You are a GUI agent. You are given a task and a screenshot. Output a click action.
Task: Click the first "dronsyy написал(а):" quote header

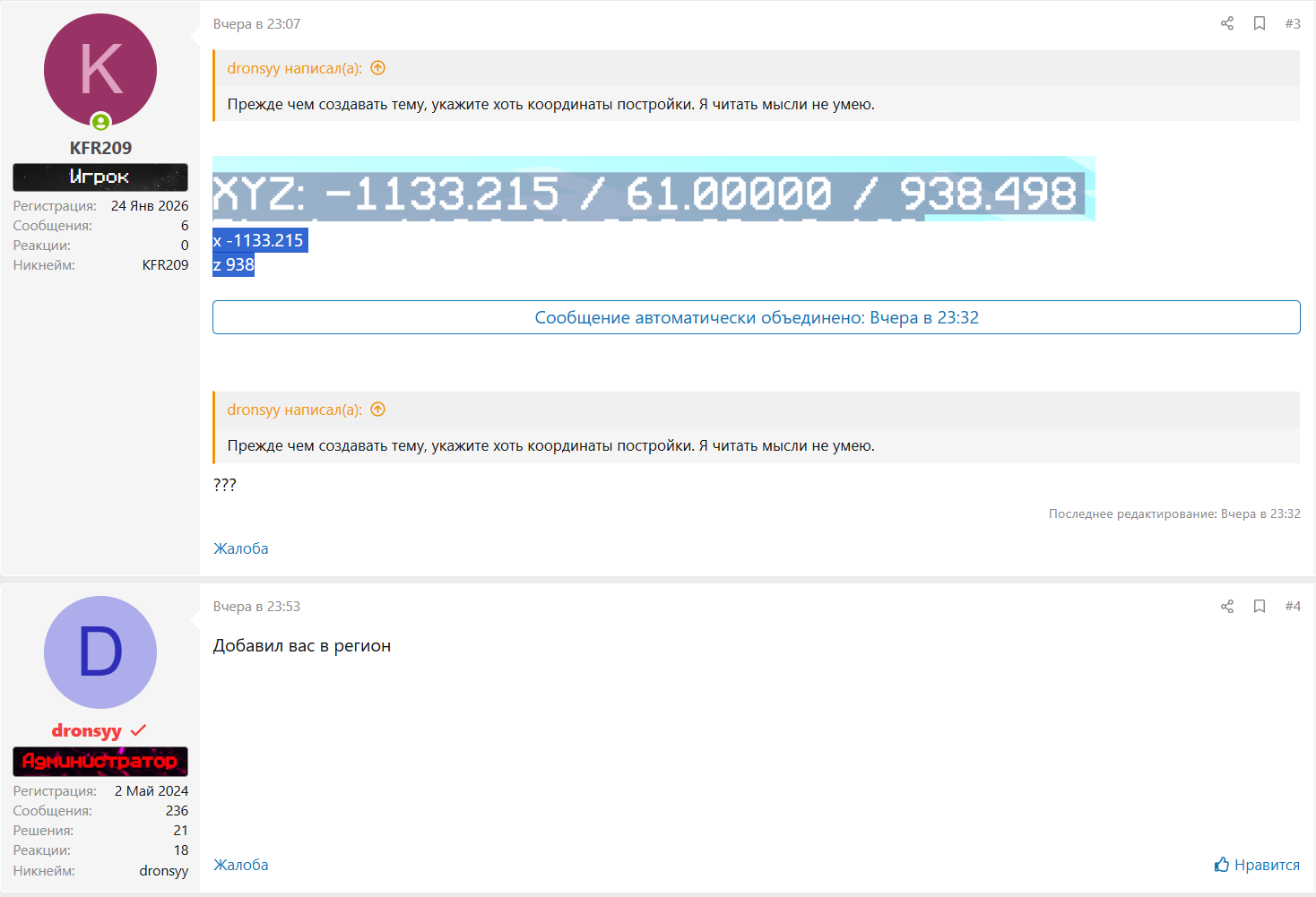[x=294, y=68]
